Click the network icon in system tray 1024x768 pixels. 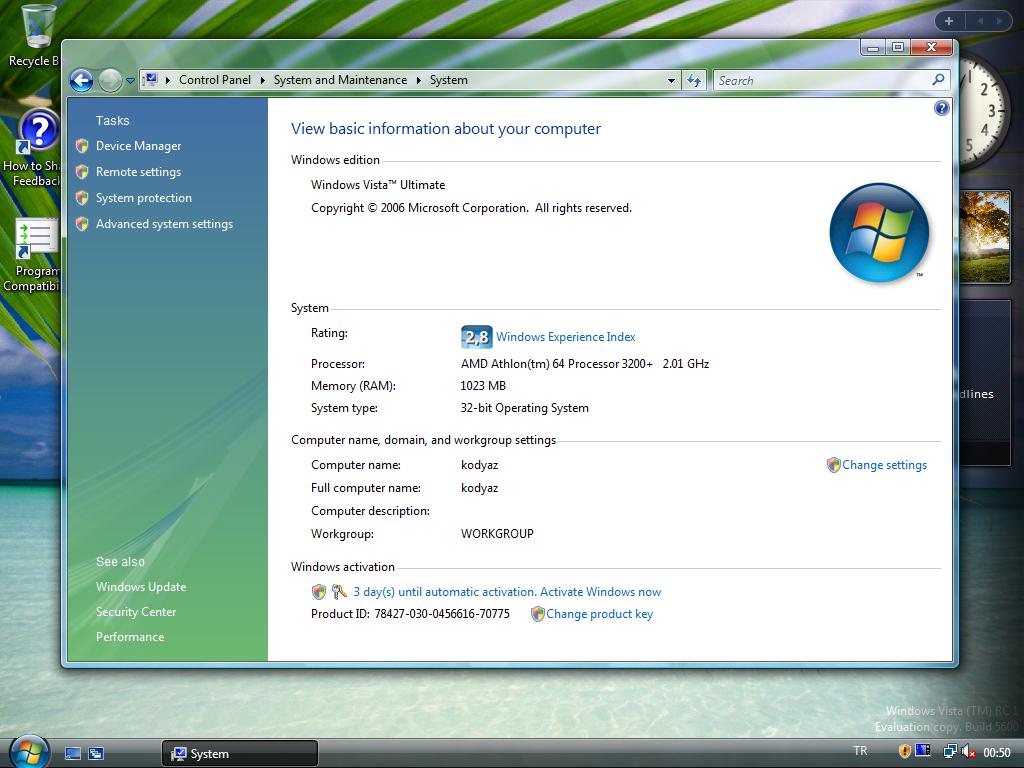click(950, 751)
